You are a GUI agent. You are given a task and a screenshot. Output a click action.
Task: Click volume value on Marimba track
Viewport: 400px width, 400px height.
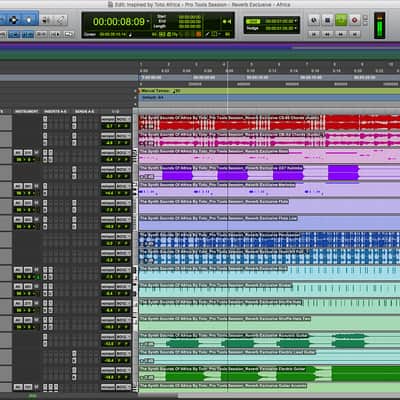[x=109, y=193]
